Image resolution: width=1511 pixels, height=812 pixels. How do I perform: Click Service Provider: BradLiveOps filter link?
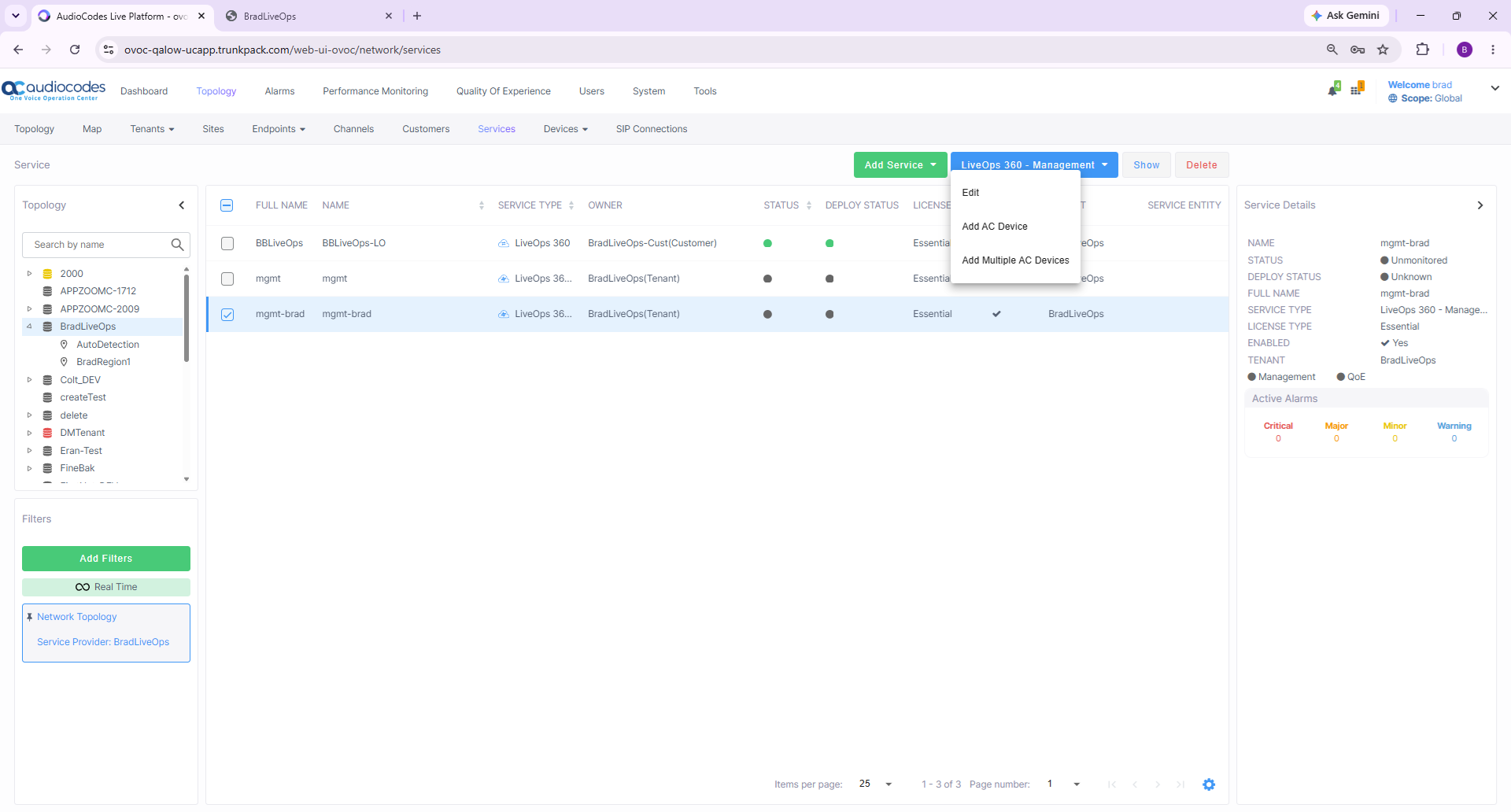103,642
